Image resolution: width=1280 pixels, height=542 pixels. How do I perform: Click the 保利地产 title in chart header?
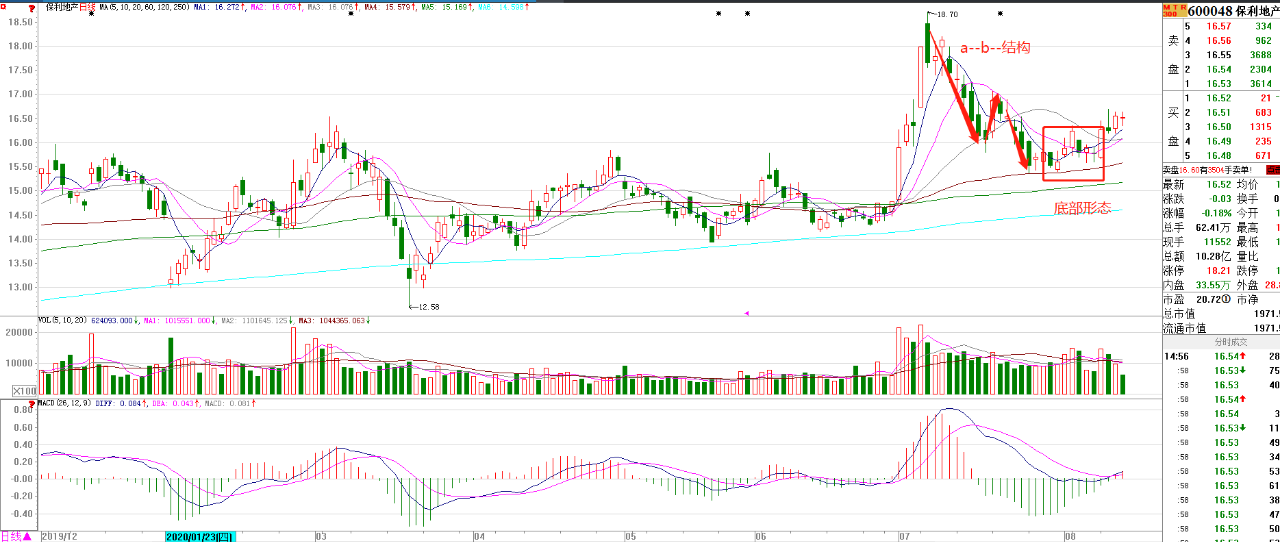61,6
